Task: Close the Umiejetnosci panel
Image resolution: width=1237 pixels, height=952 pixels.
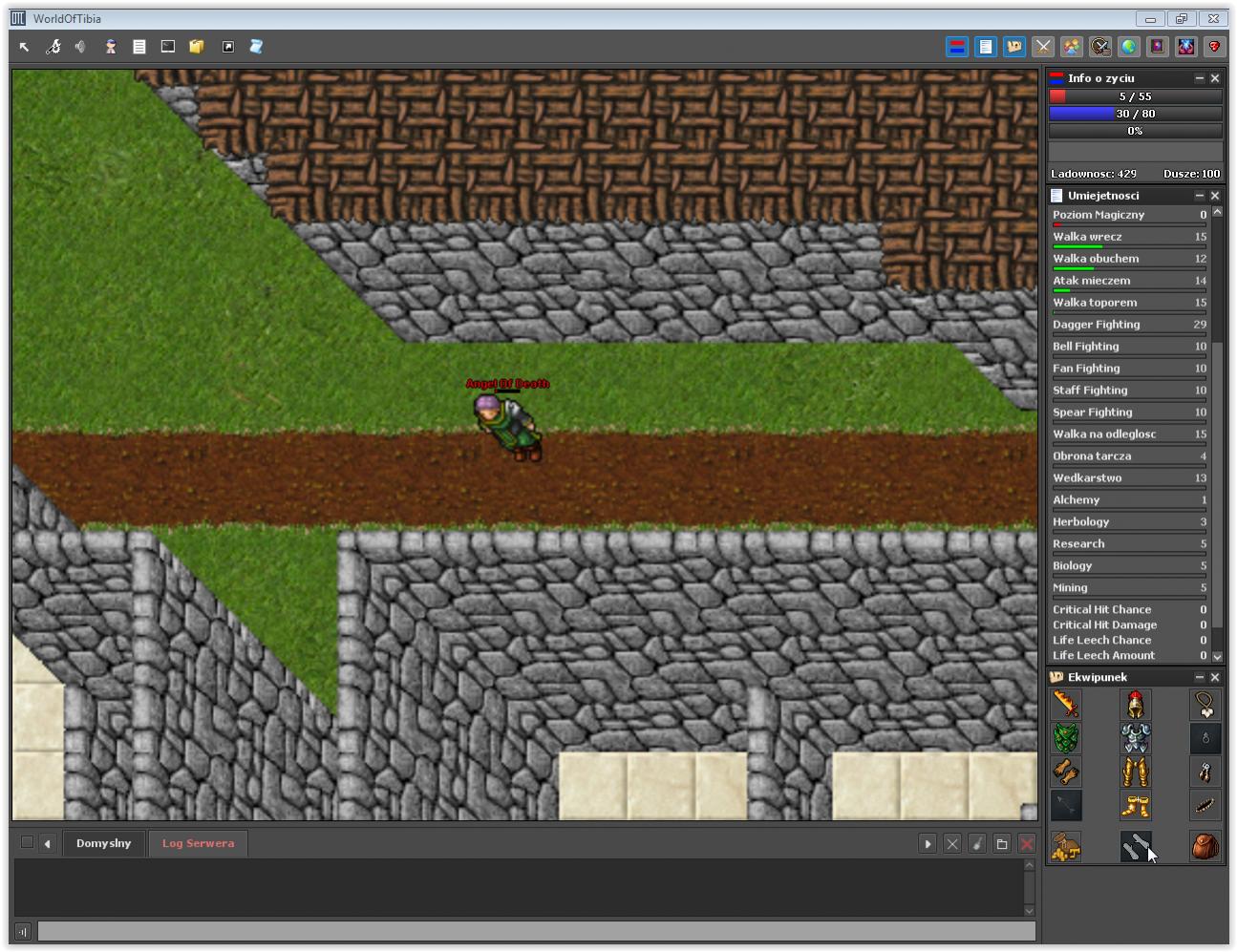Action: 1215,196
